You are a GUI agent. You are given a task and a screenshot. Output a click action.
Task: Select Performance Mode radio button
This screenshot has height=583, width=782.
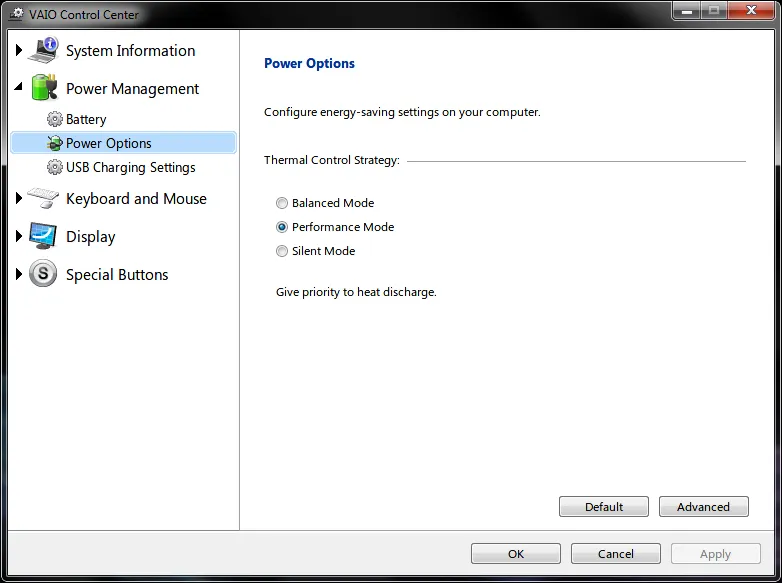coord(282,227)
